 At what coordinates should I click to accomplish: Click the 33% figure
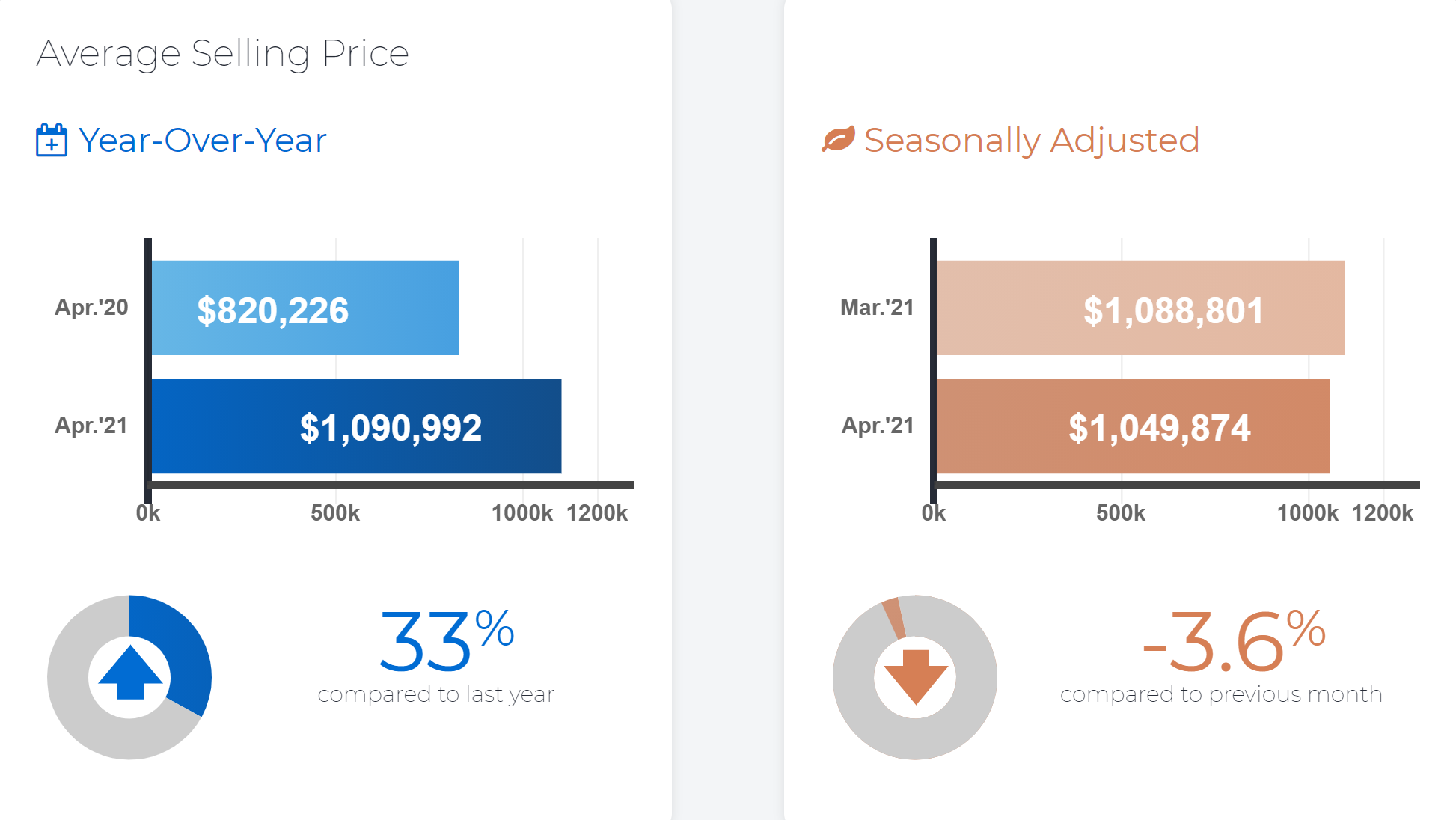tap(446, 640)
